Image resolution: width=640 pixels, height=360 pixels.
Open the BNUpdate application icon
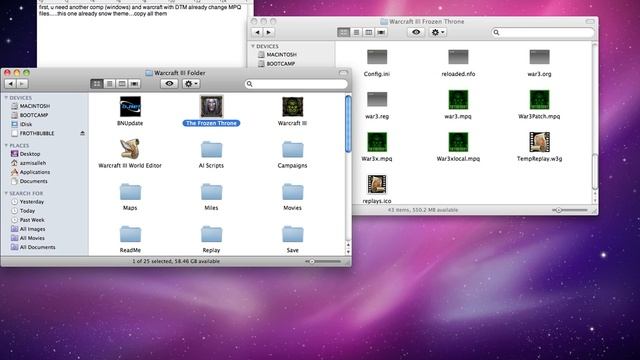[130, 107]
